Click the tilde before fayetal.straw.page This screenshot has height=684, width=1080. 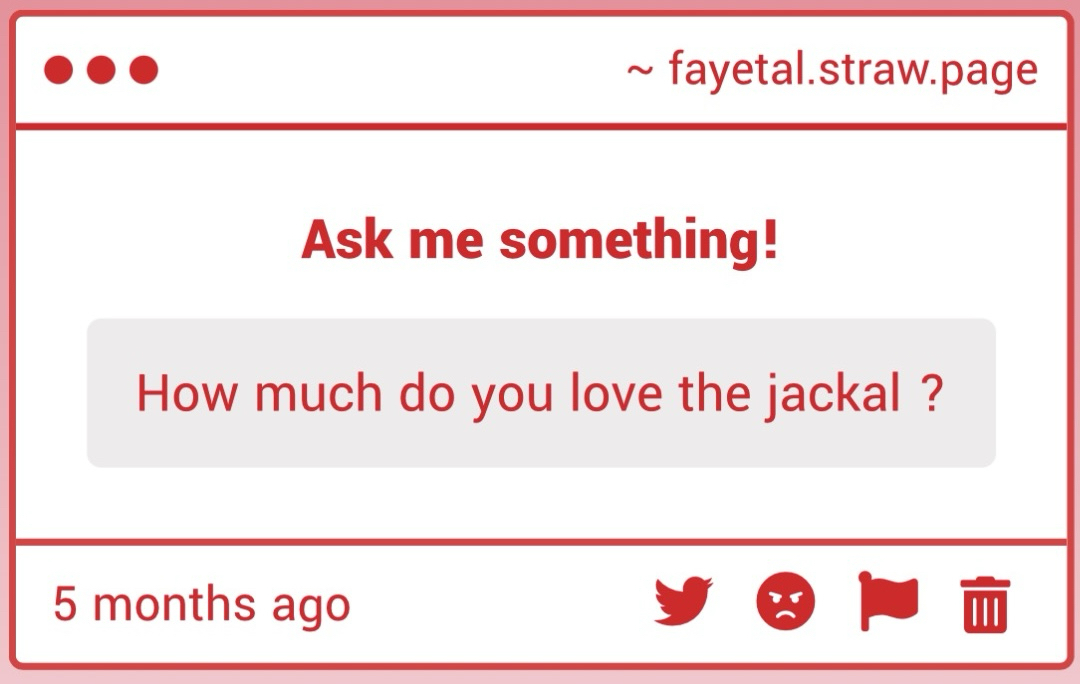[x=640, y=70]
